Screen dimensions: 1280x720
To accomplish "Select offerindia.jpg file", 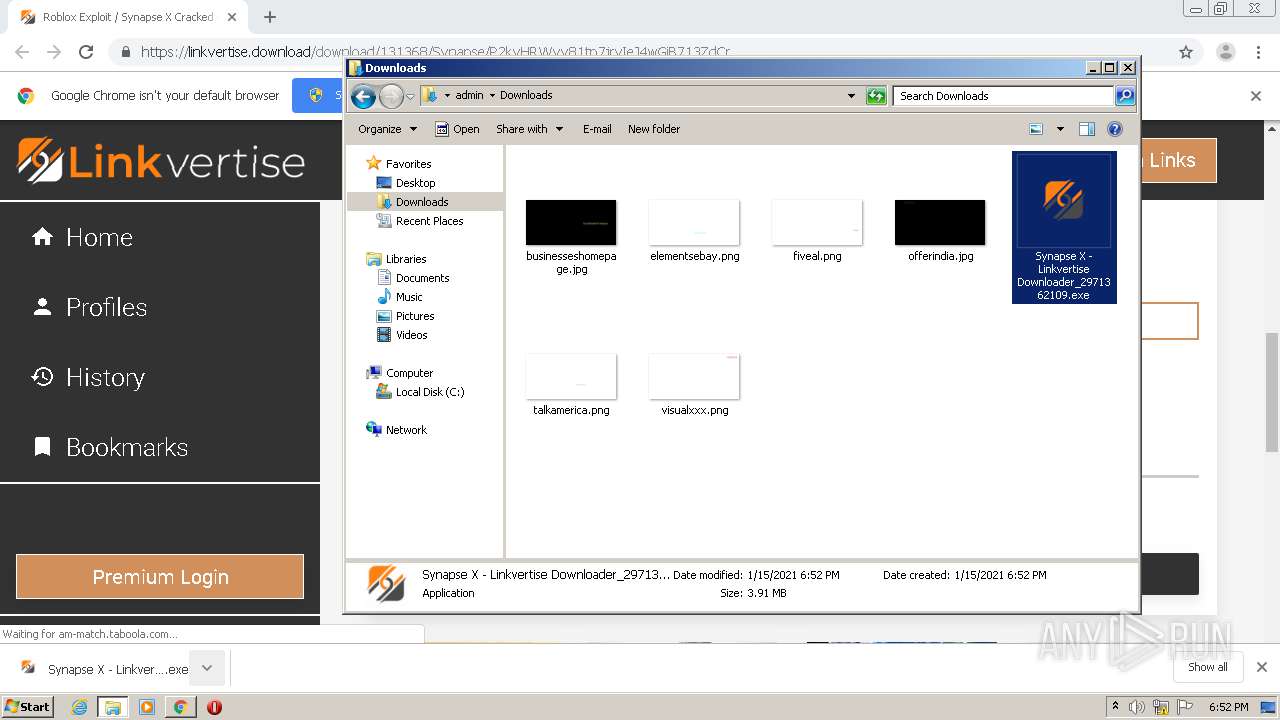I will [x=940, y=232].
